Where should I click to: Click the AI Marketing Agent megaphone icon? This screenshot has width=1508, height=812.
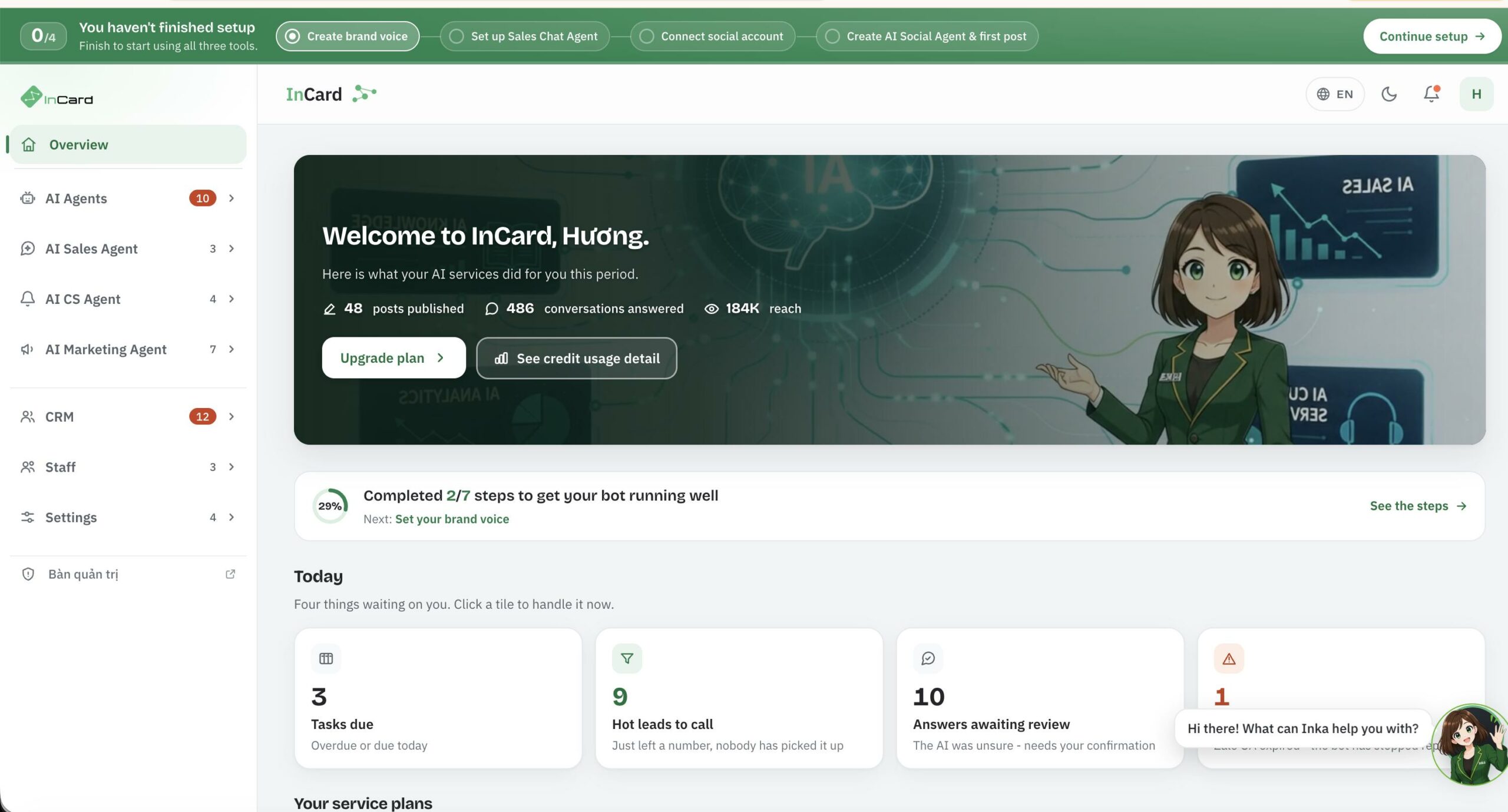coord(27,349)
